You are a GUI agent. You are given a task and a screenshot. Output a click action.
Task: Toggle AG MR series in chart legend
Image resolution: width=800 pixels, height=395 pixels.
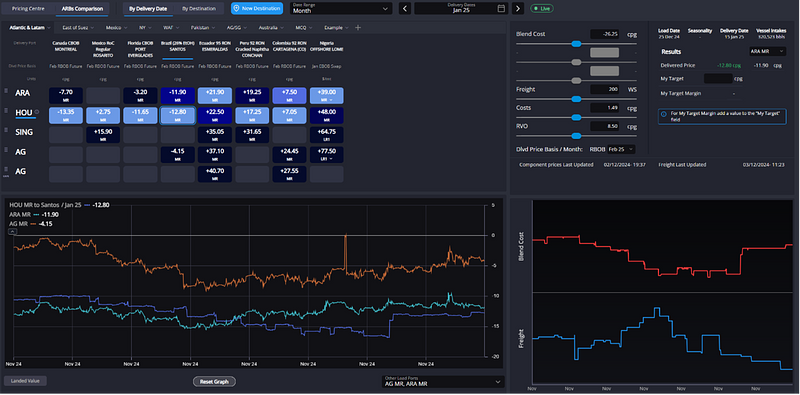(31, 224)
